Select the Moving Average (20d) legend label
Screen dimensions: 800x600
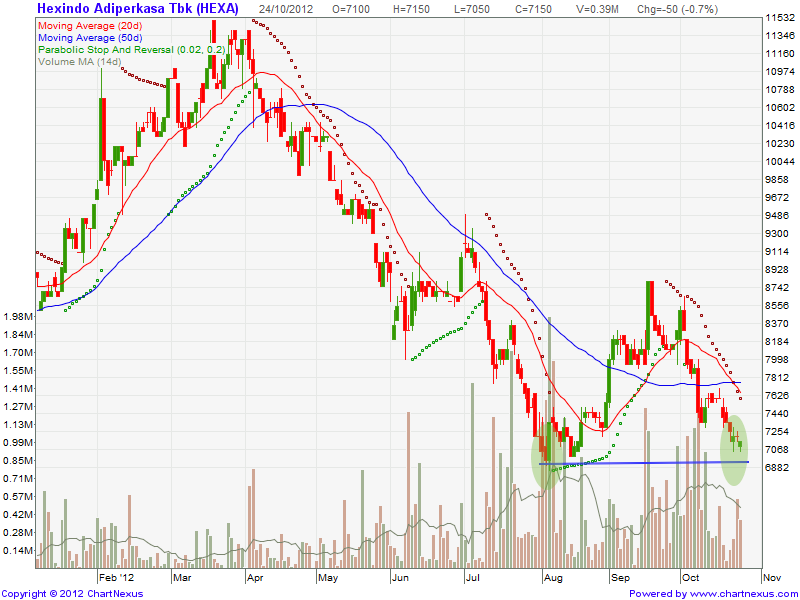coord(90,26)
